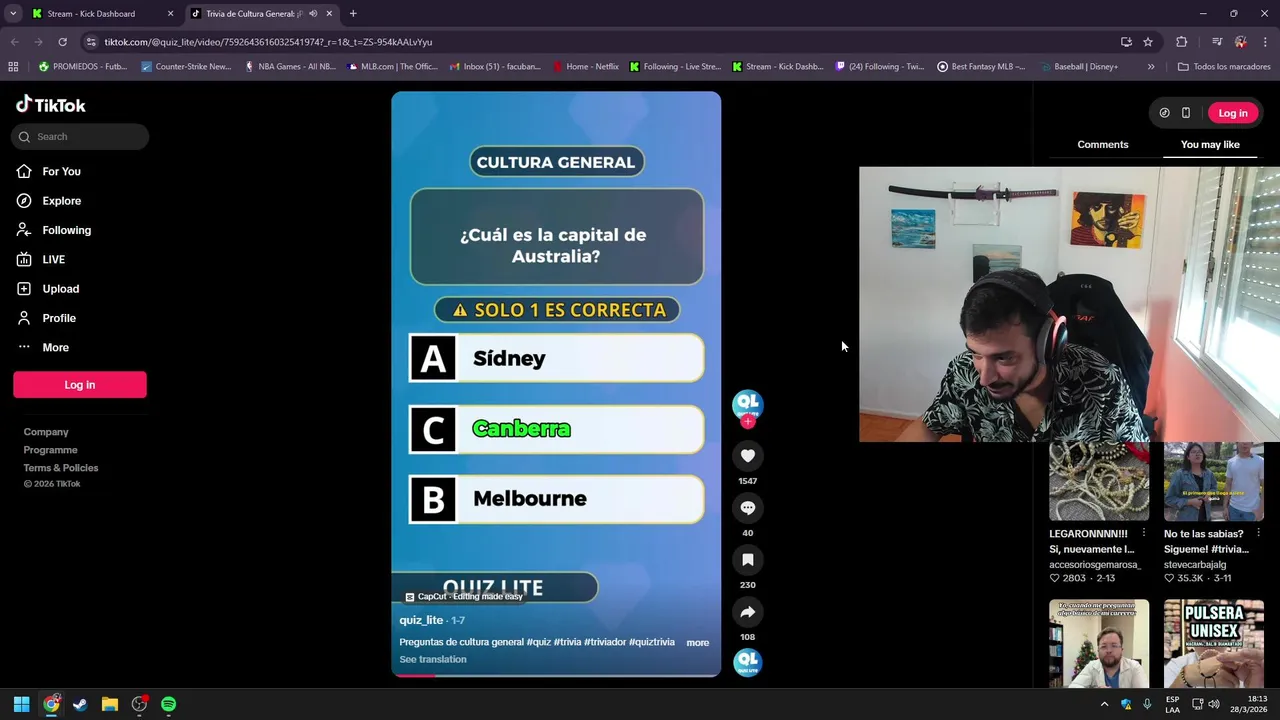Screen dimensions: 1280x720
Task: Open PROMIEDOS bookmark
Action: pos(83,67)
